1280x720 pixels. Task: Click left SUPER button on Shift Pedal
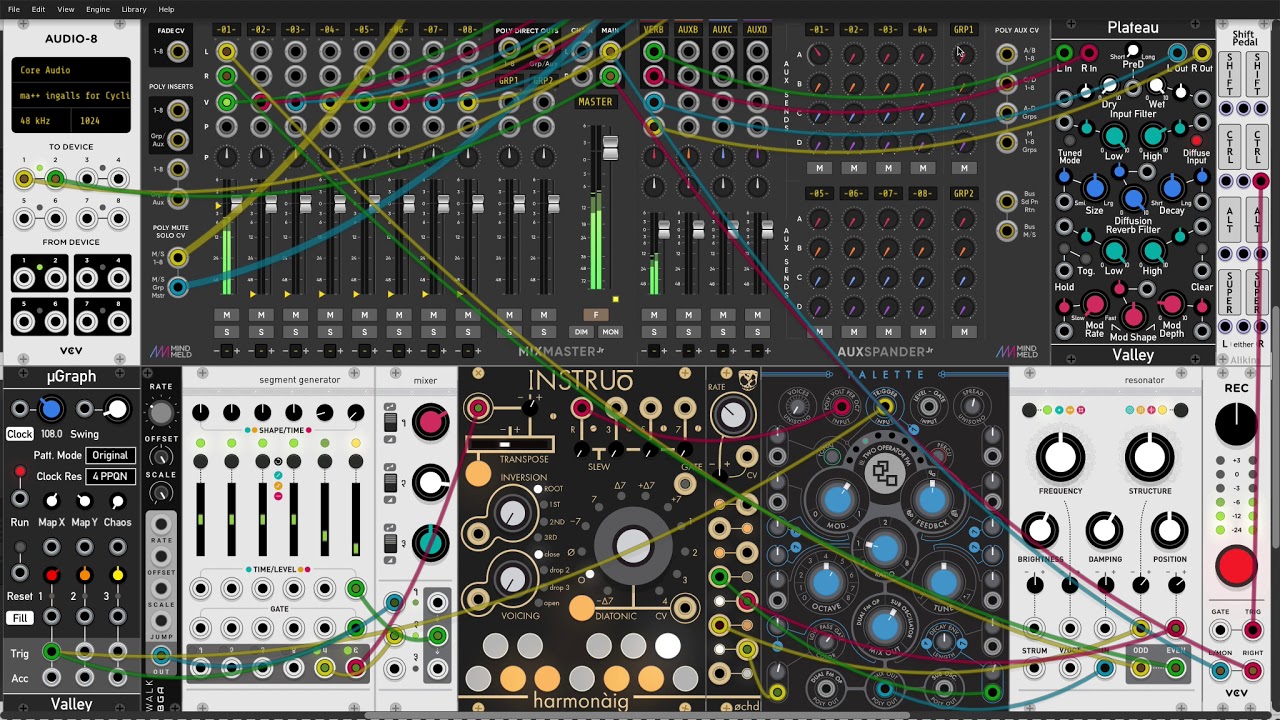click(x=1231, y=292)
